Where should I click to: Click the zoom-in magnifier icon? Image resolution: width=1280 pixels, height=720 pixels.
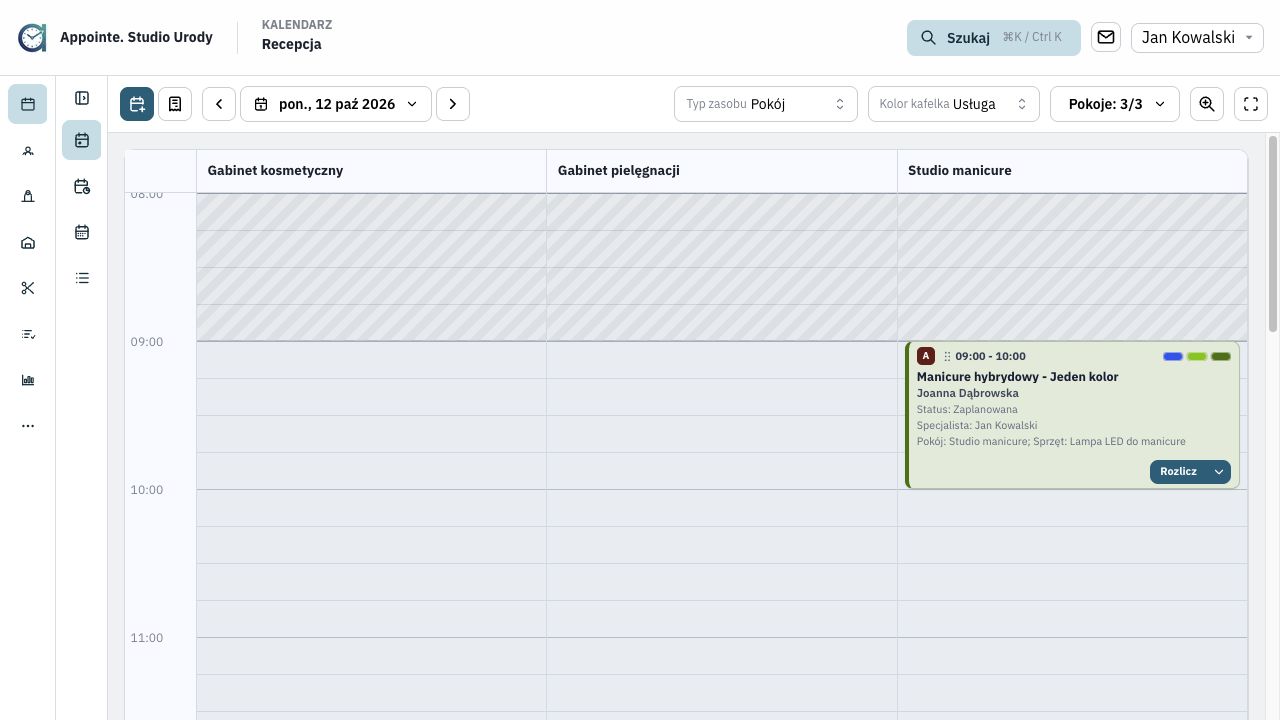point(1207,104)
